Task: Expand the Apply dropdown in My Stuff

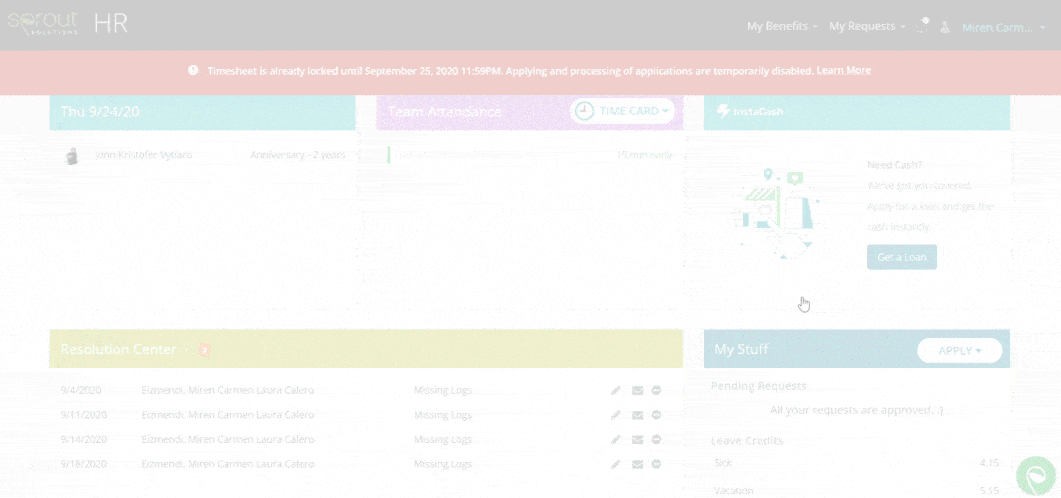Action: pyautogui.click(x=959, y=351)
